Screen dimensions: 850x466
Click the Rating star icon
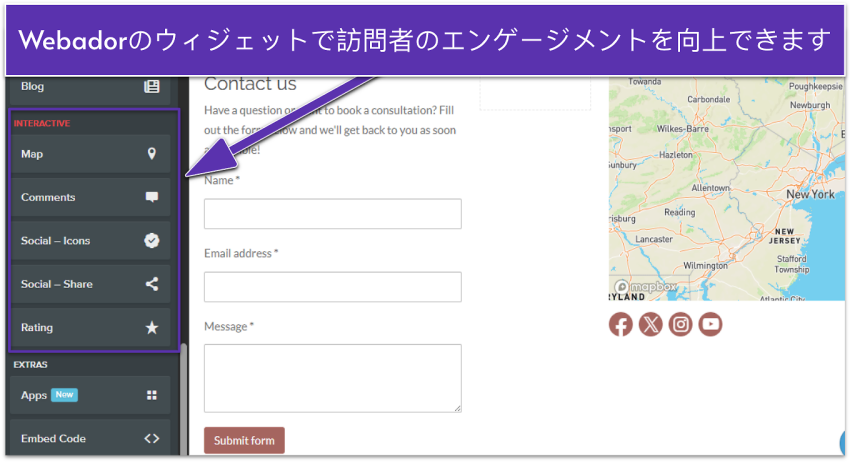coord(152,327)
